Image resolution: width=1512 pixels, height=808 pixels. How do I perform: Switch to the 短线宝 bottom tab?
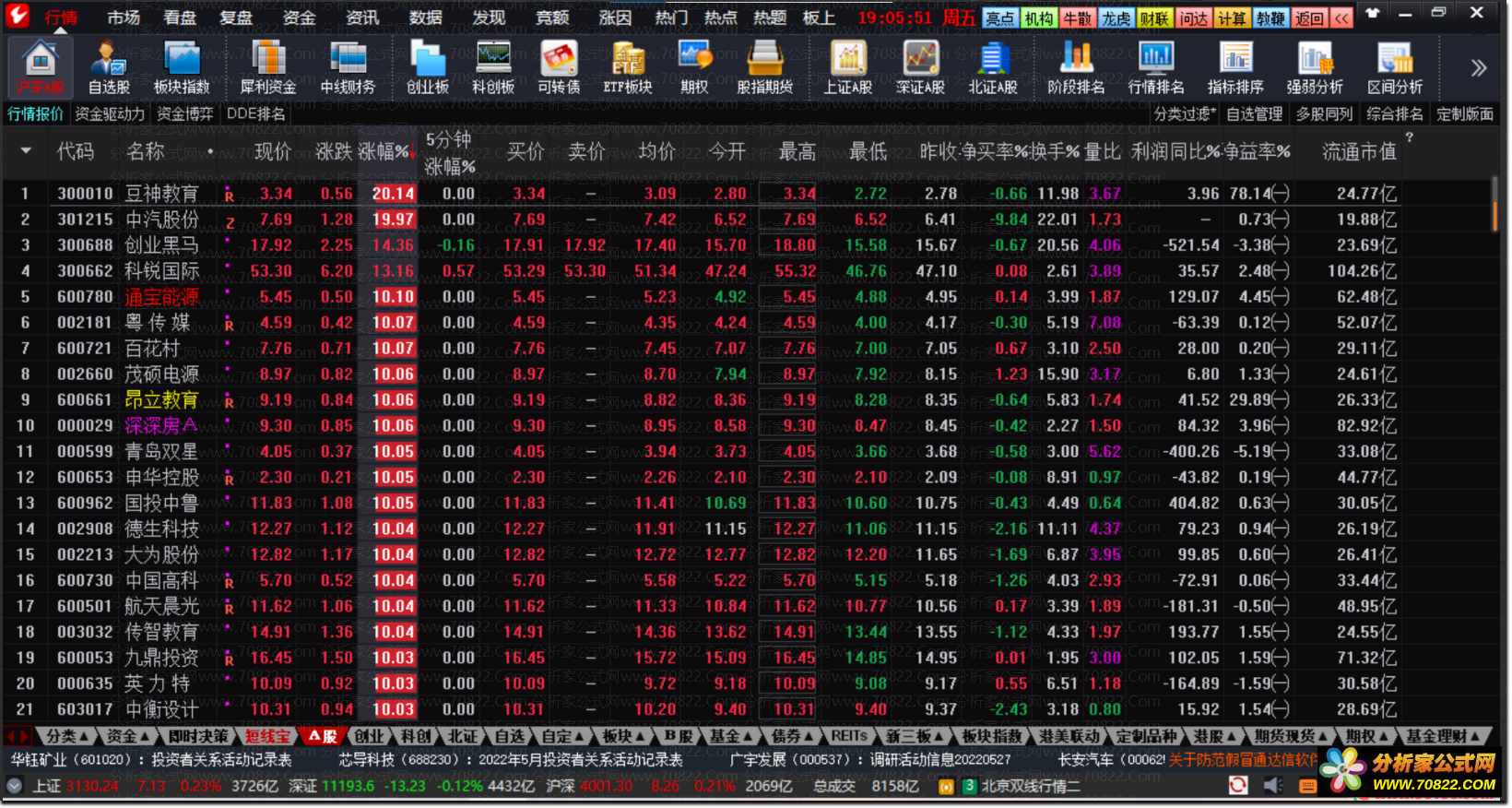[268, 736]
